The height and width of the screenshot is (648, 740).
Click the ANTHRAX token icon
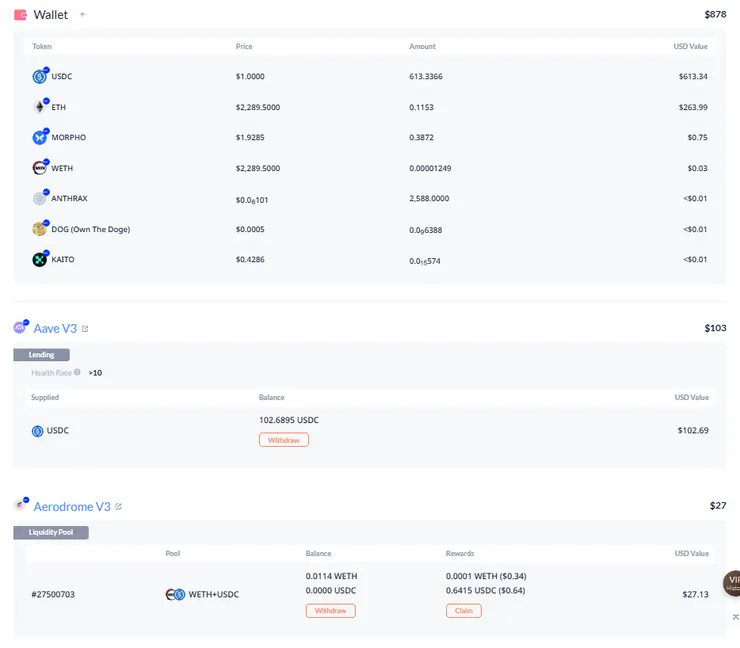(40, 198)
